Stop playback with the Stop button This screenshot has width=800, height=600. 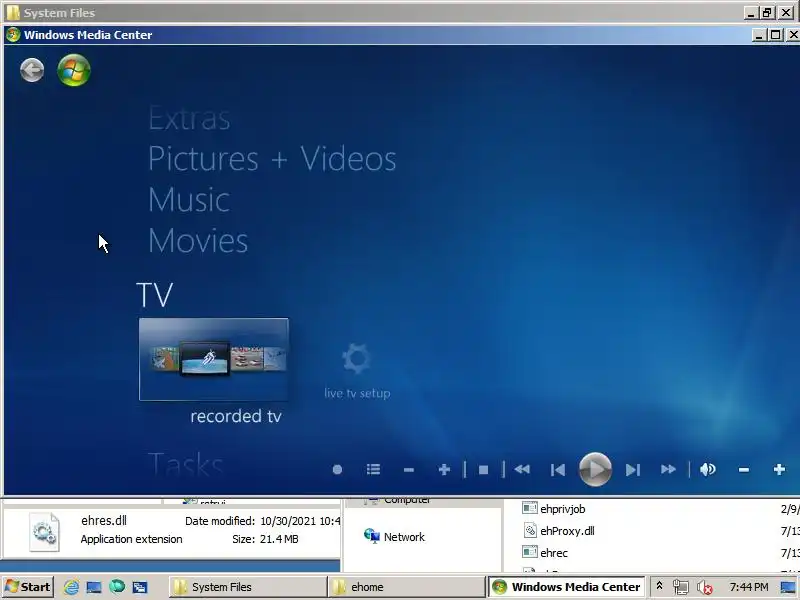(x=484, y=470)
